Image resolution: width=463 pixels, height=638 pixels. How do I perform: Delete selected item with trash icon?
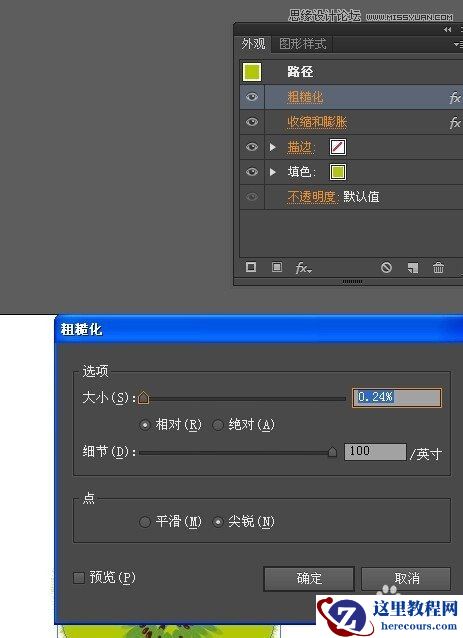coord(438,268)
